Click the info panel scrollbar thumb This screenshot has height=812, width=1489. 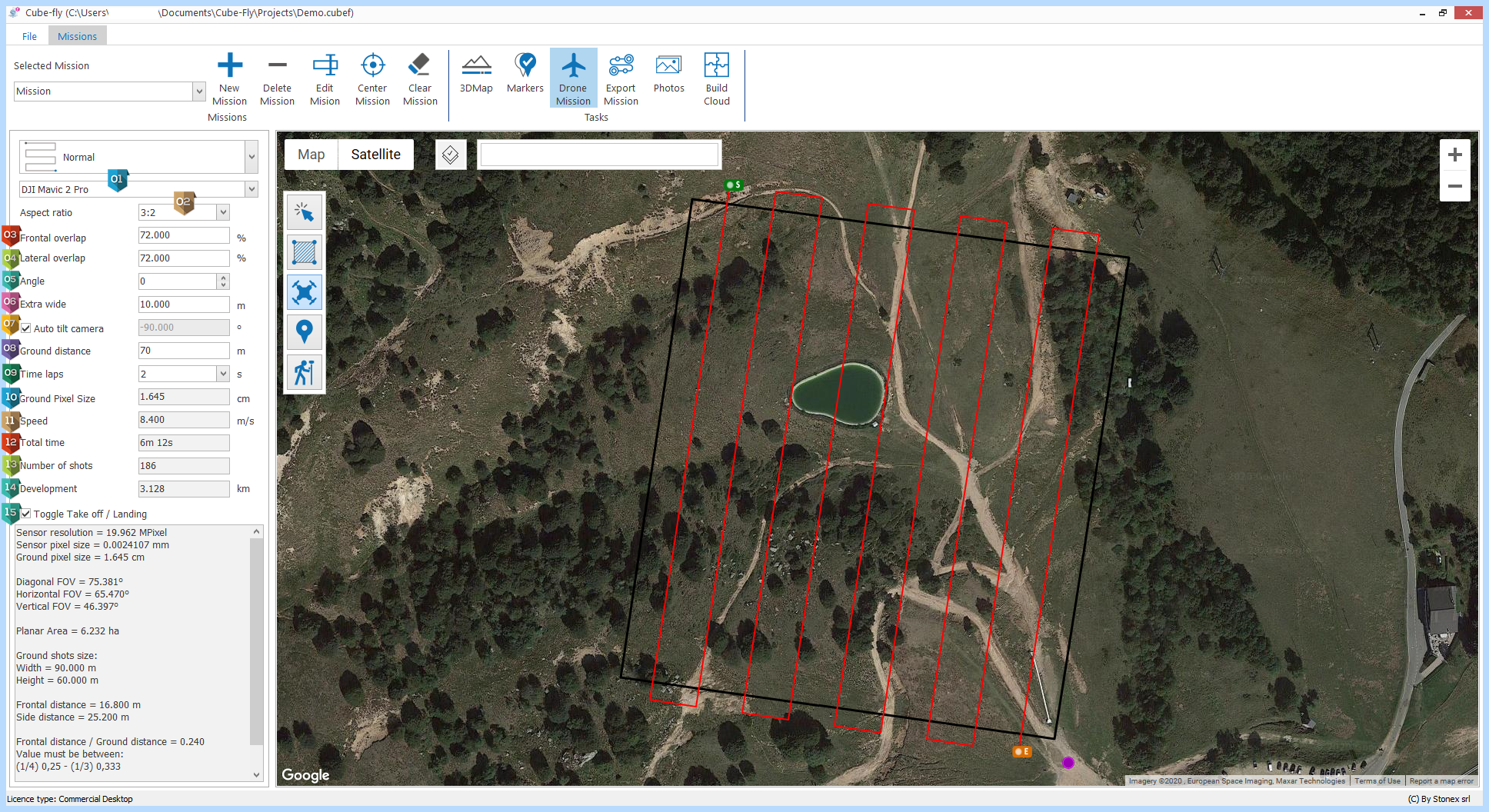pyautogui.click(x=257, y=641)
